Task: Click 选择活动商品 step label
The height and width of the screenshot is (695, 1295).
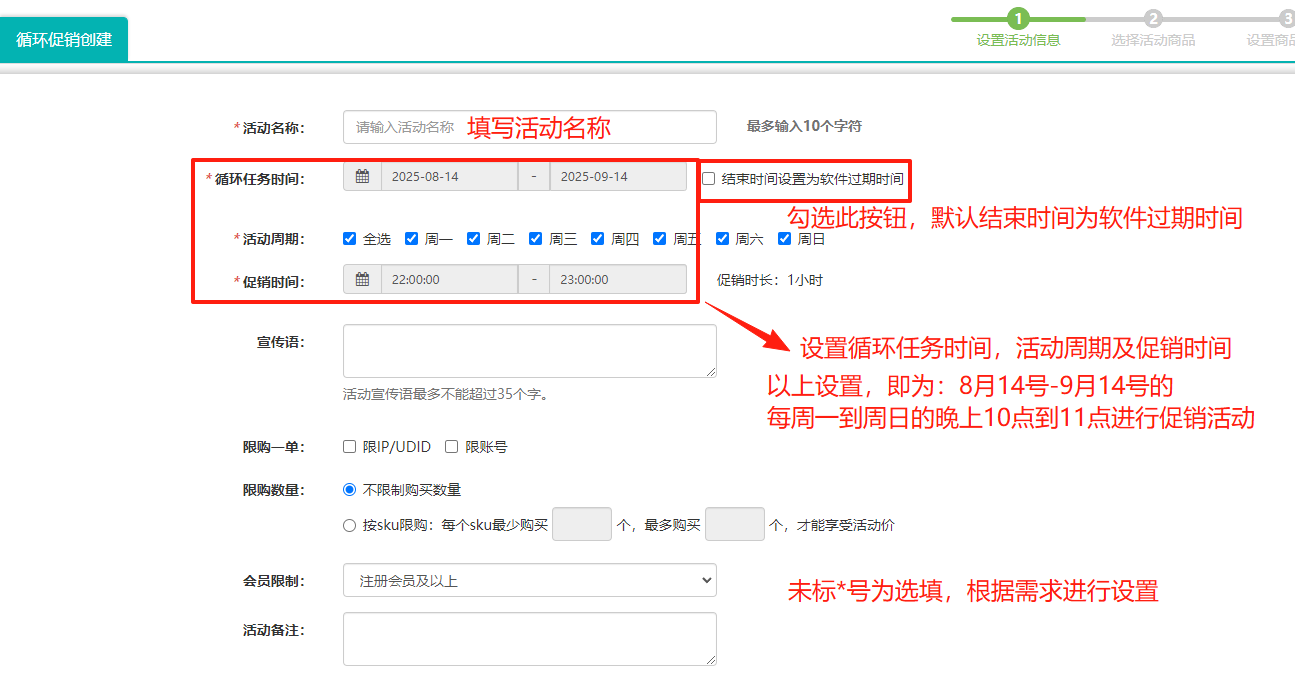Action: (1153, 41)
